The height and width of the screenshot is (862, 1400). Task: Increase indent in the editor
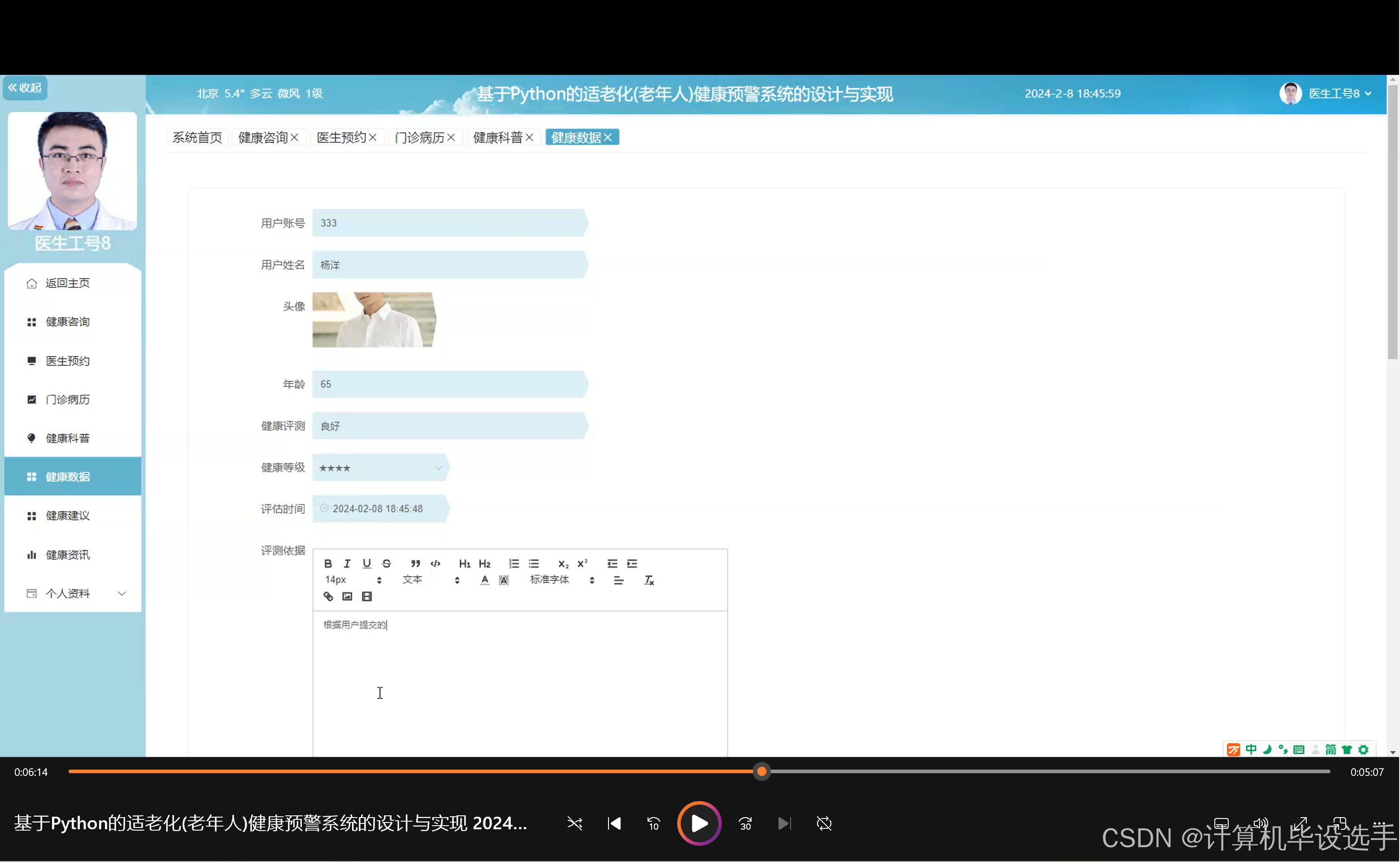pyautogui.click(x=632, y=563)
